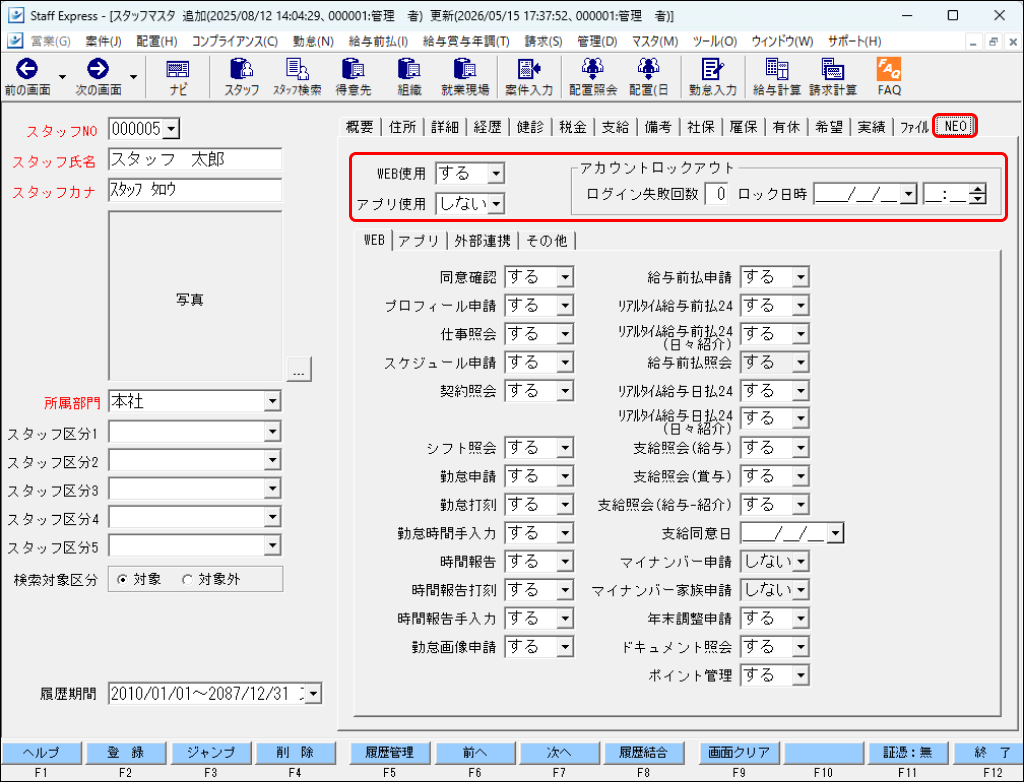Open the 案件入力 icon
The image size is (1024, 782).
coord(529,77)
